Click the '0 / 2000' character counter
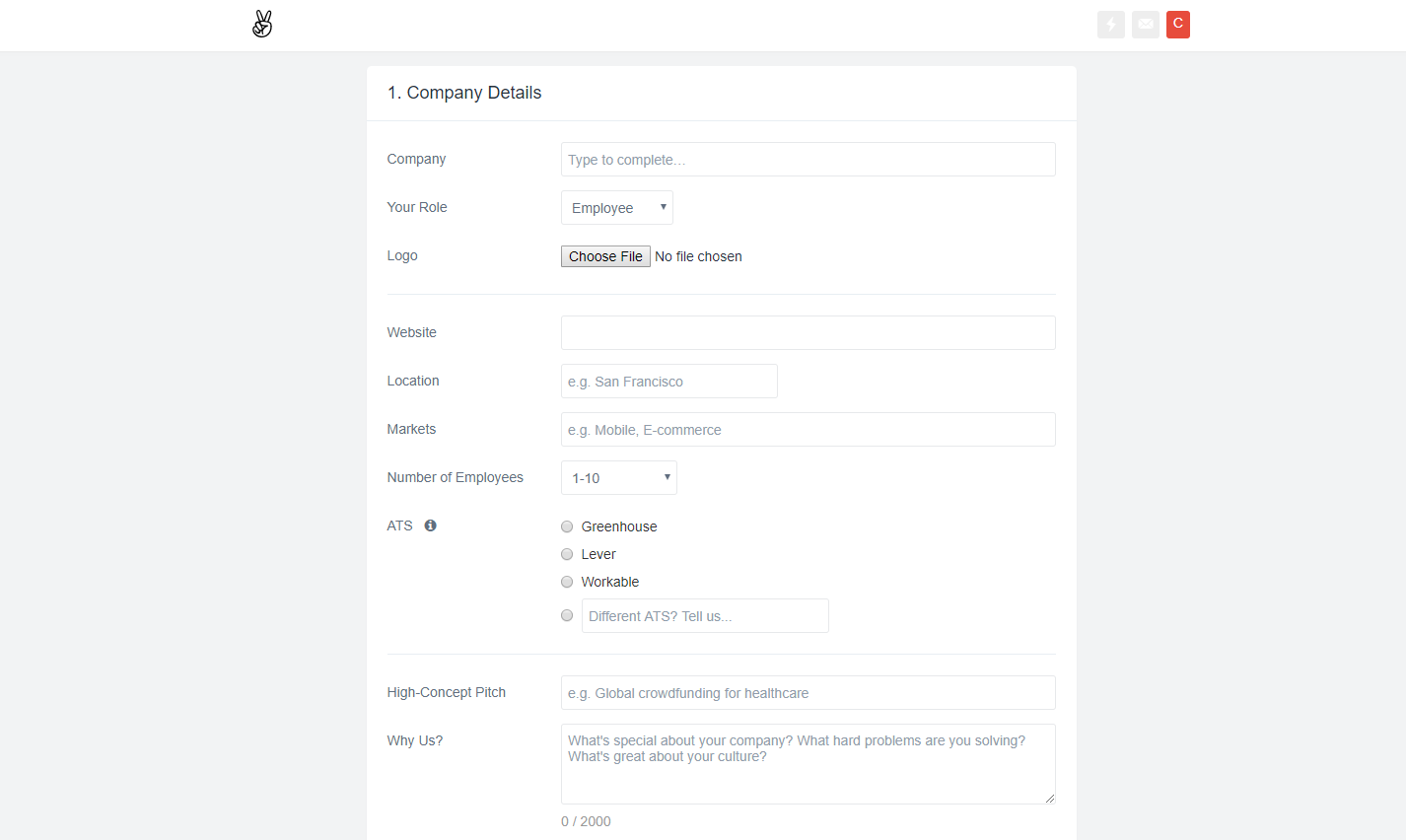This screenshot has height=840, width=1406. click(586, 821)
